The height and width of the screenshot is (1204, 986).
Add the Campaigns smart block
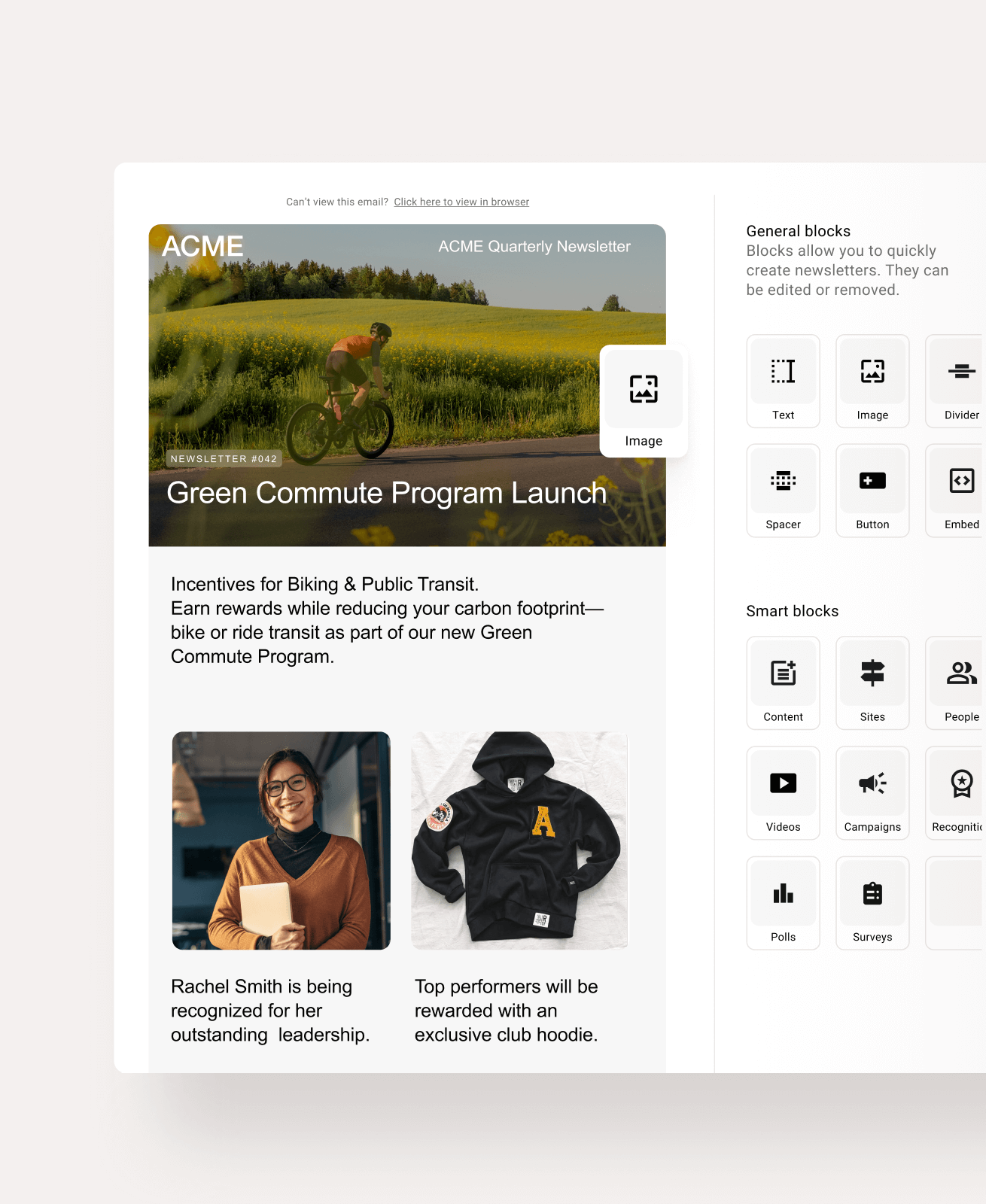pos(872,792)
